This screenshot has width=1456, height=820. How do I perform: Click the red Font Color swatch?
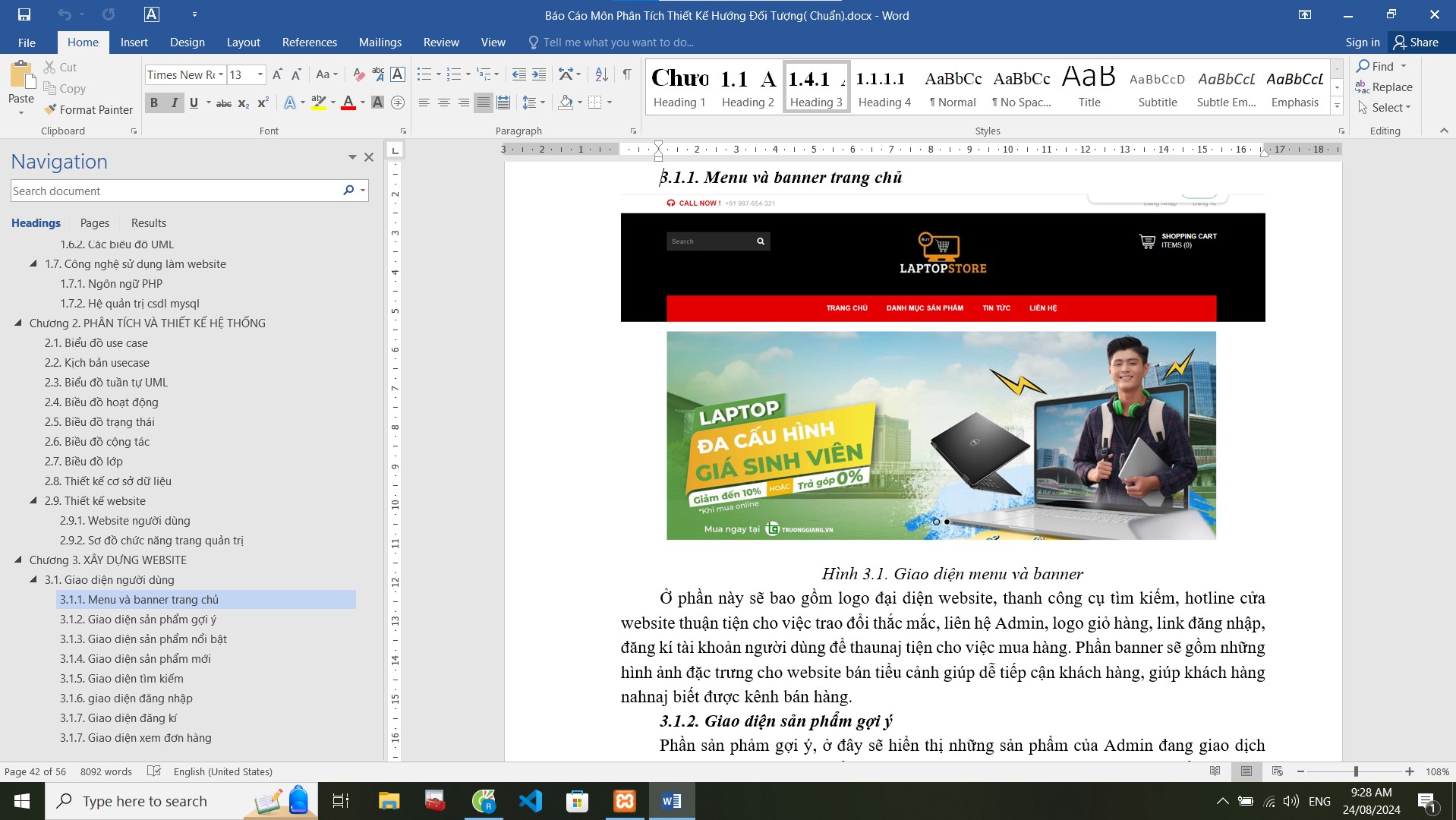pyautogui.click(x=348, y=103)
